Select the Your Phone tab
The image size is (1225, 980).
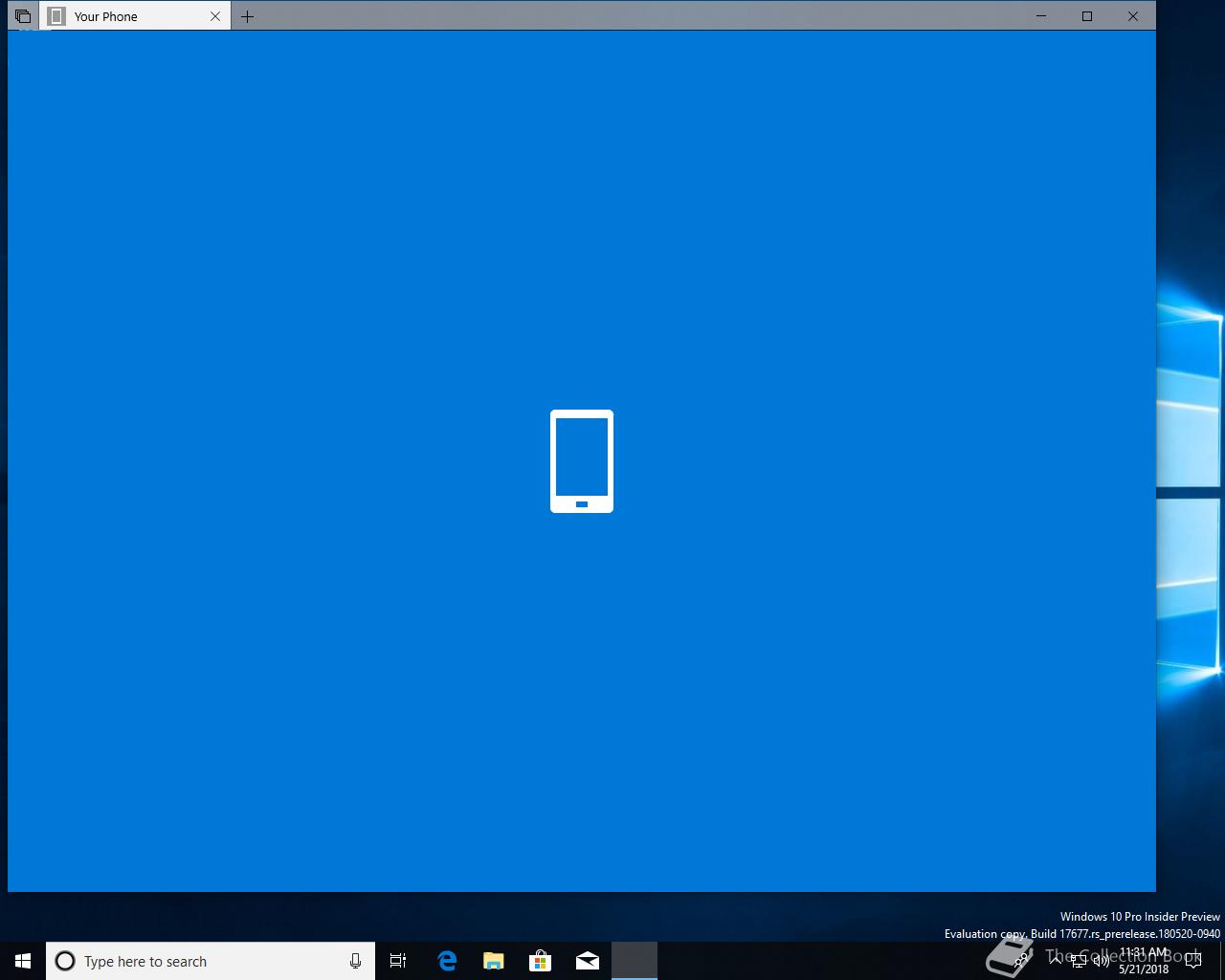(x=134, y=16)
